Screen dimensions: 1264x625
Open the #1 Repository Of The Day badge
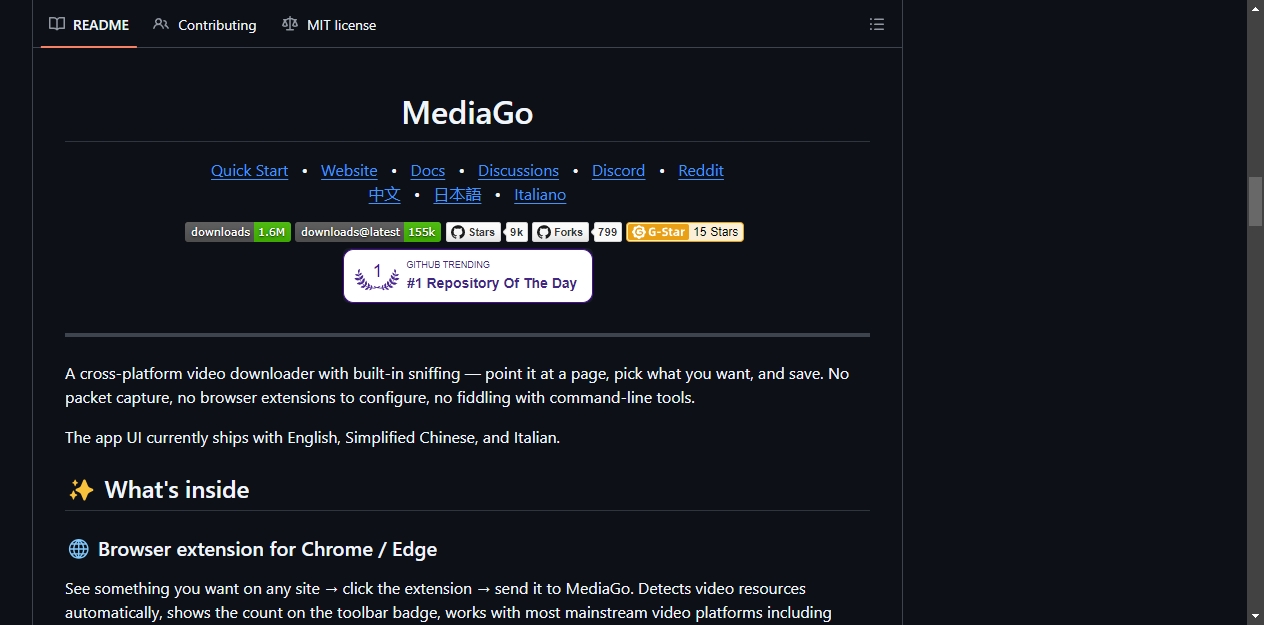tap(468, 276)
